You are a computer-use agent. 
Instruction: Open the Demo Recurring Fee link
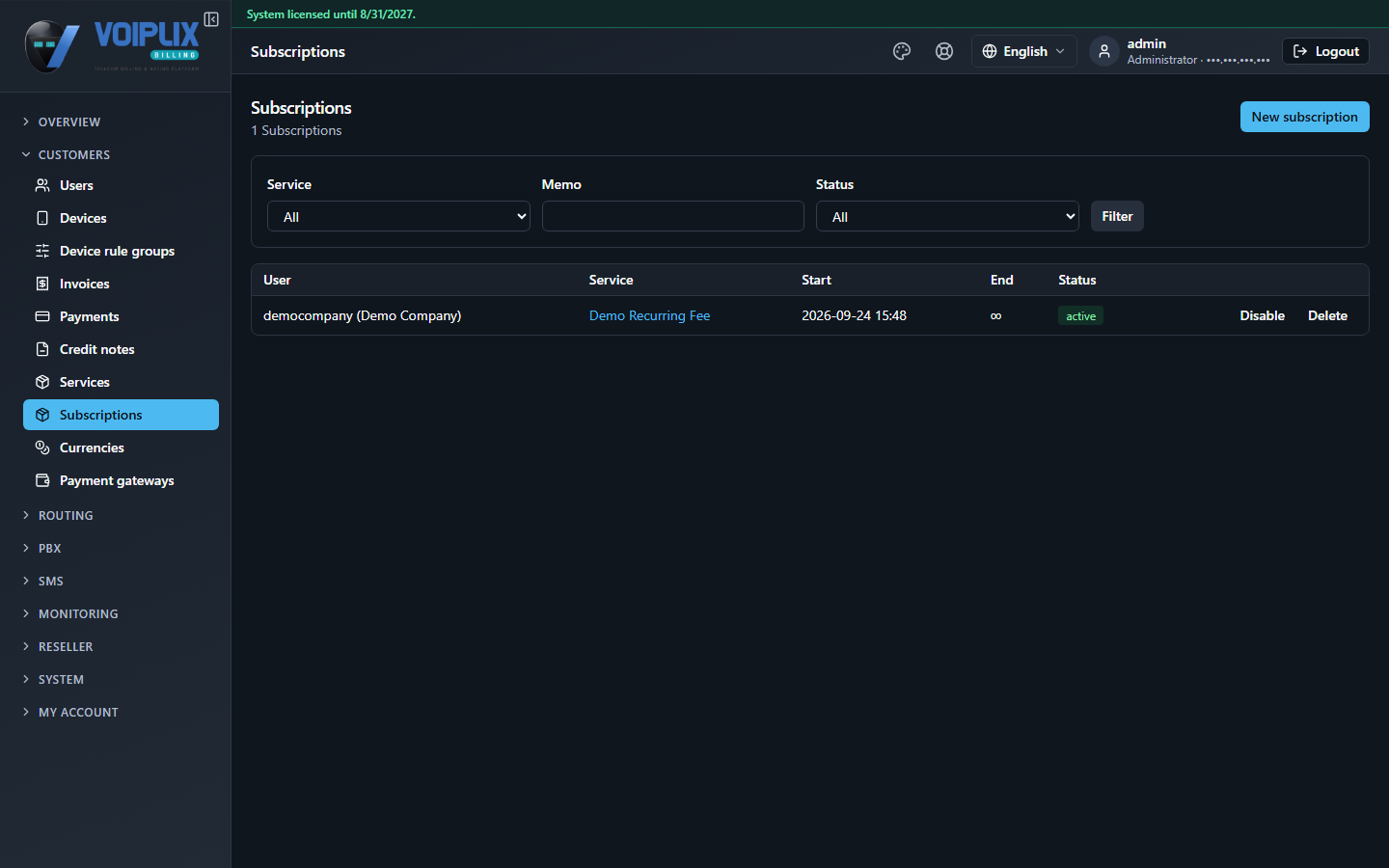(649, 315)
